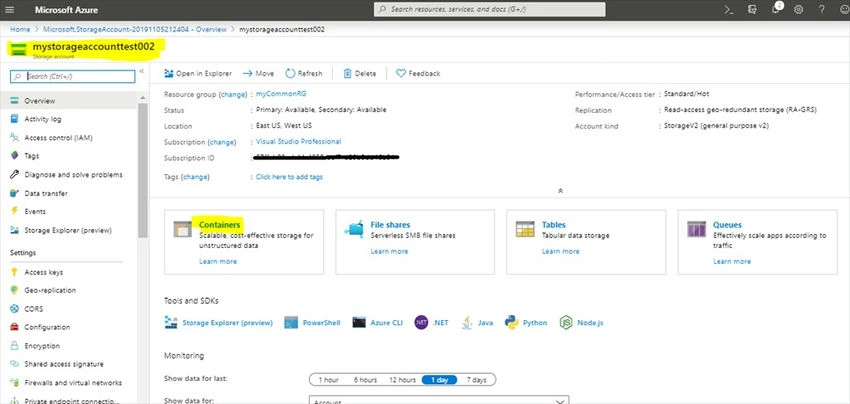The width and height of the screenshot is (850, 404).
Task: Select the 1 day time range
Action: tap(439, 380)
